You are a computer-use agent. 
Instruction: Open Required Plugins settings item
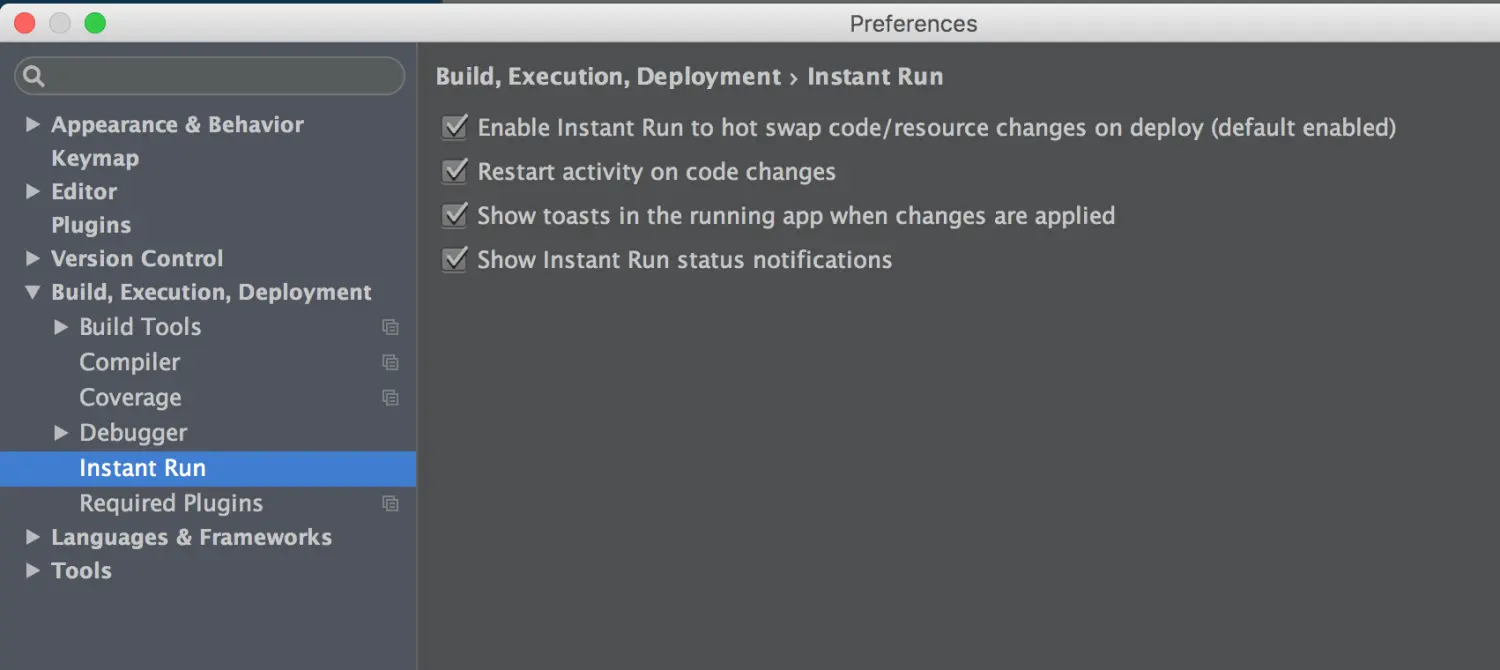(x=171, y=503)
